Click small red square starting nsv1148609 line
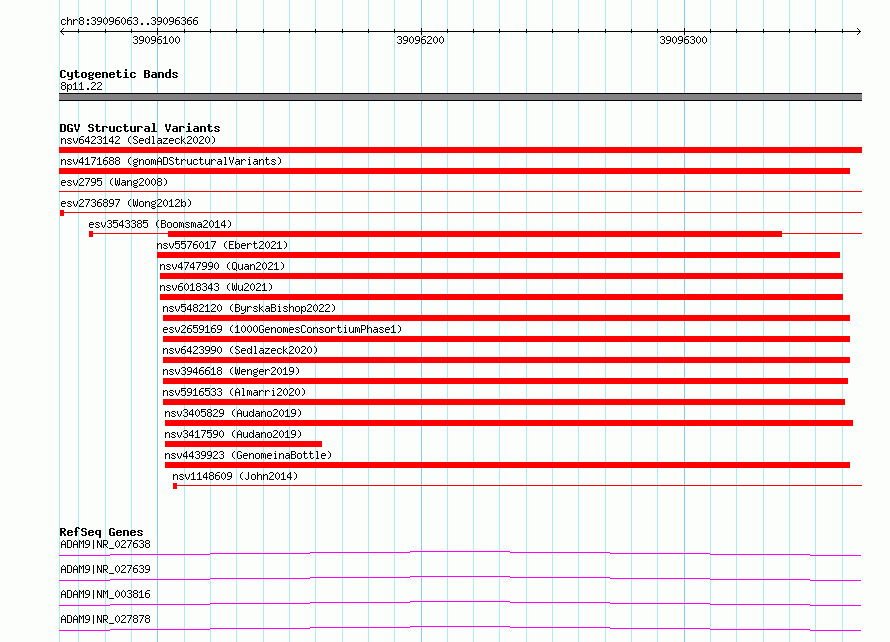The image size is (890, 642). point(175,486)
